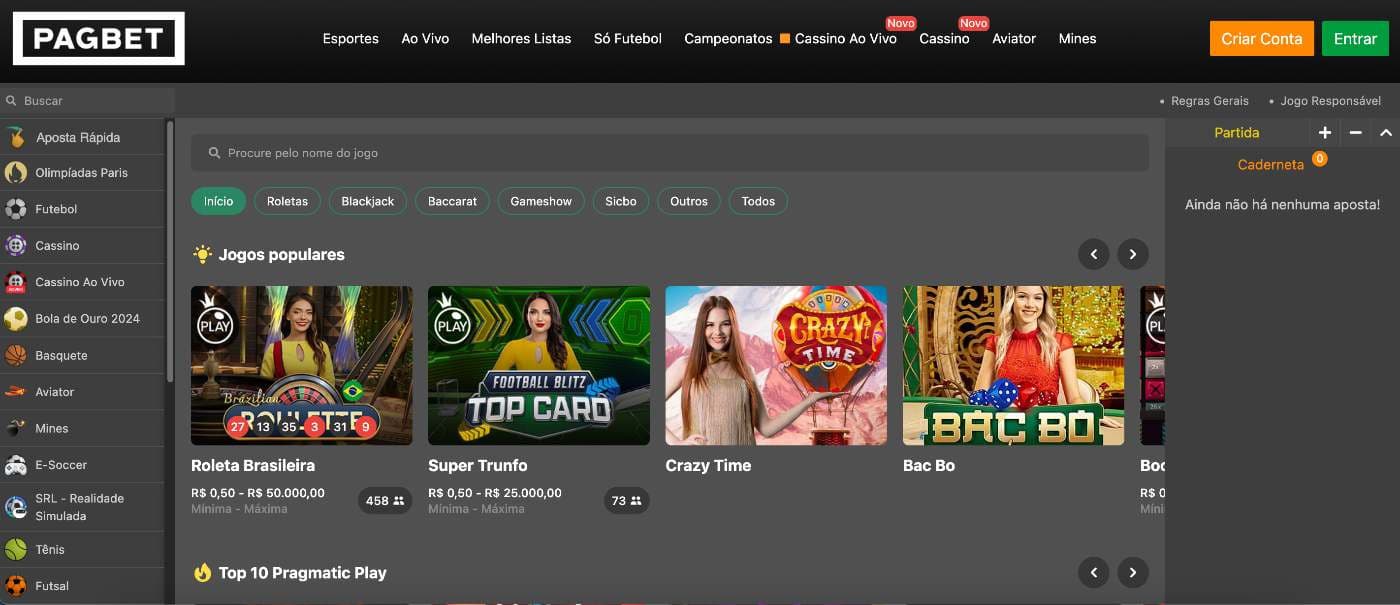The width and height of the screenshot is (1400, 605).
Task: Open the Jogo Responsável link
Action: pos(1331,101)
